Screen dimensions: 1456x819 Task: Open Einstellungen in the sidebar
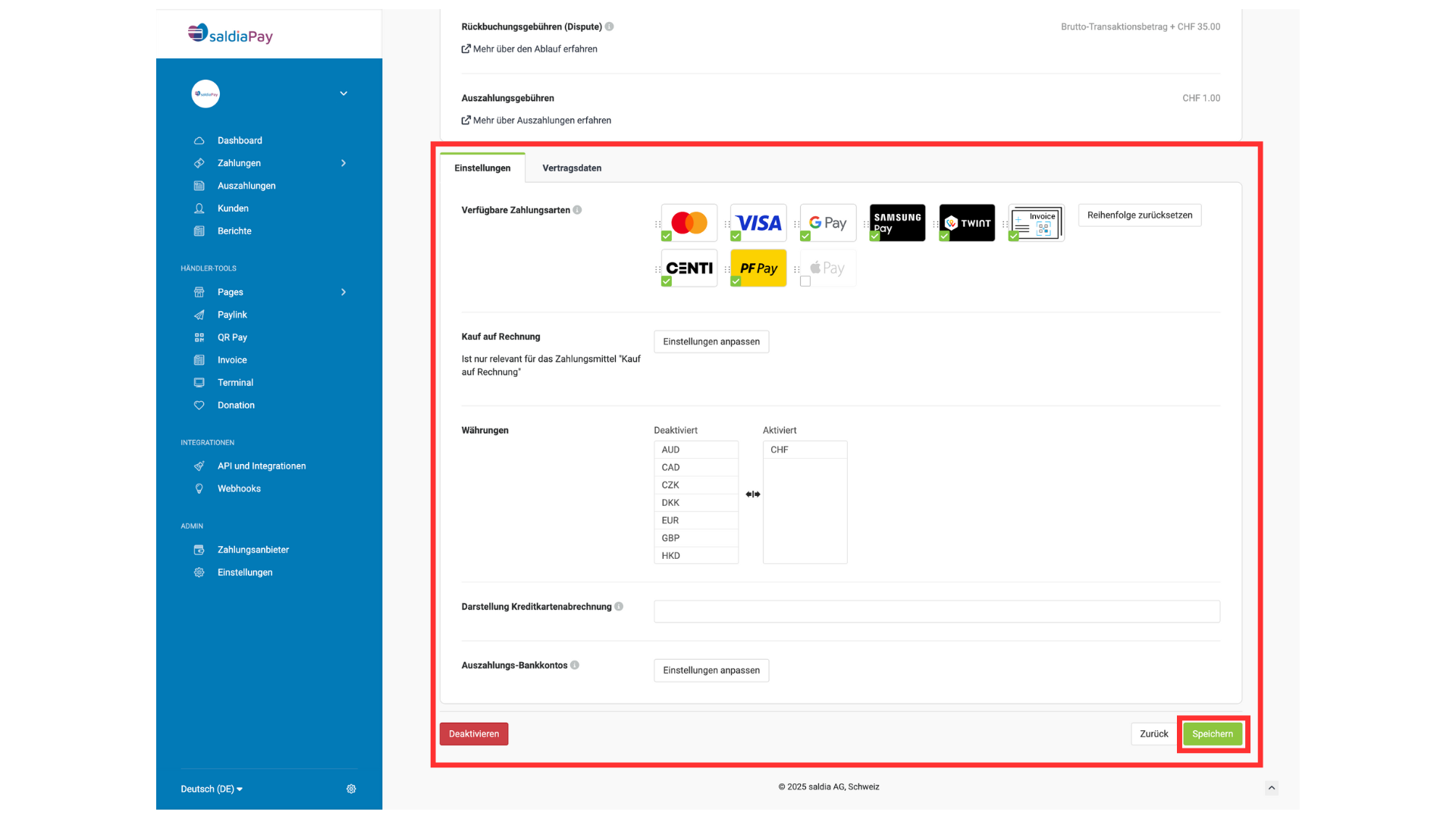tap(245, 573)
